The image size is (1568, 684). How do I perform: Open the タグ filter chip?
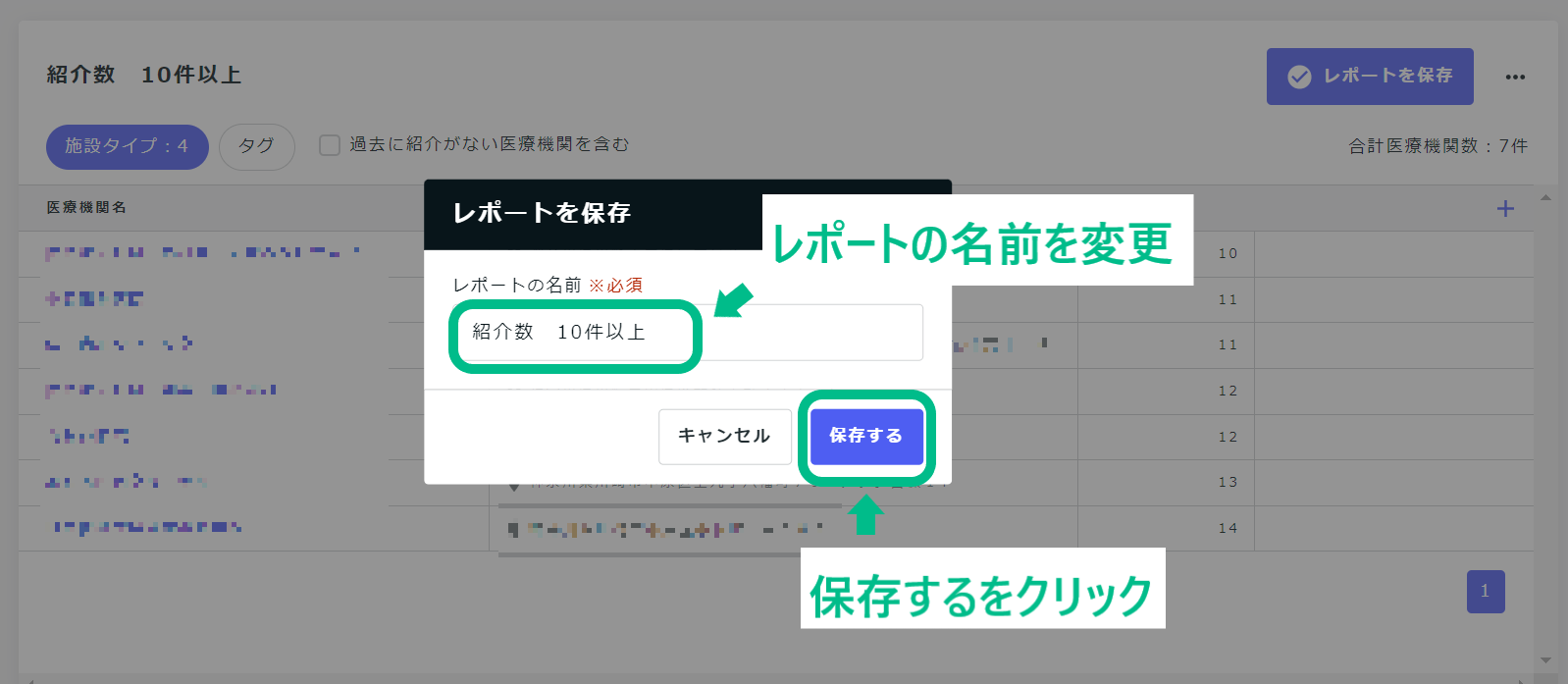click(256, 146)
